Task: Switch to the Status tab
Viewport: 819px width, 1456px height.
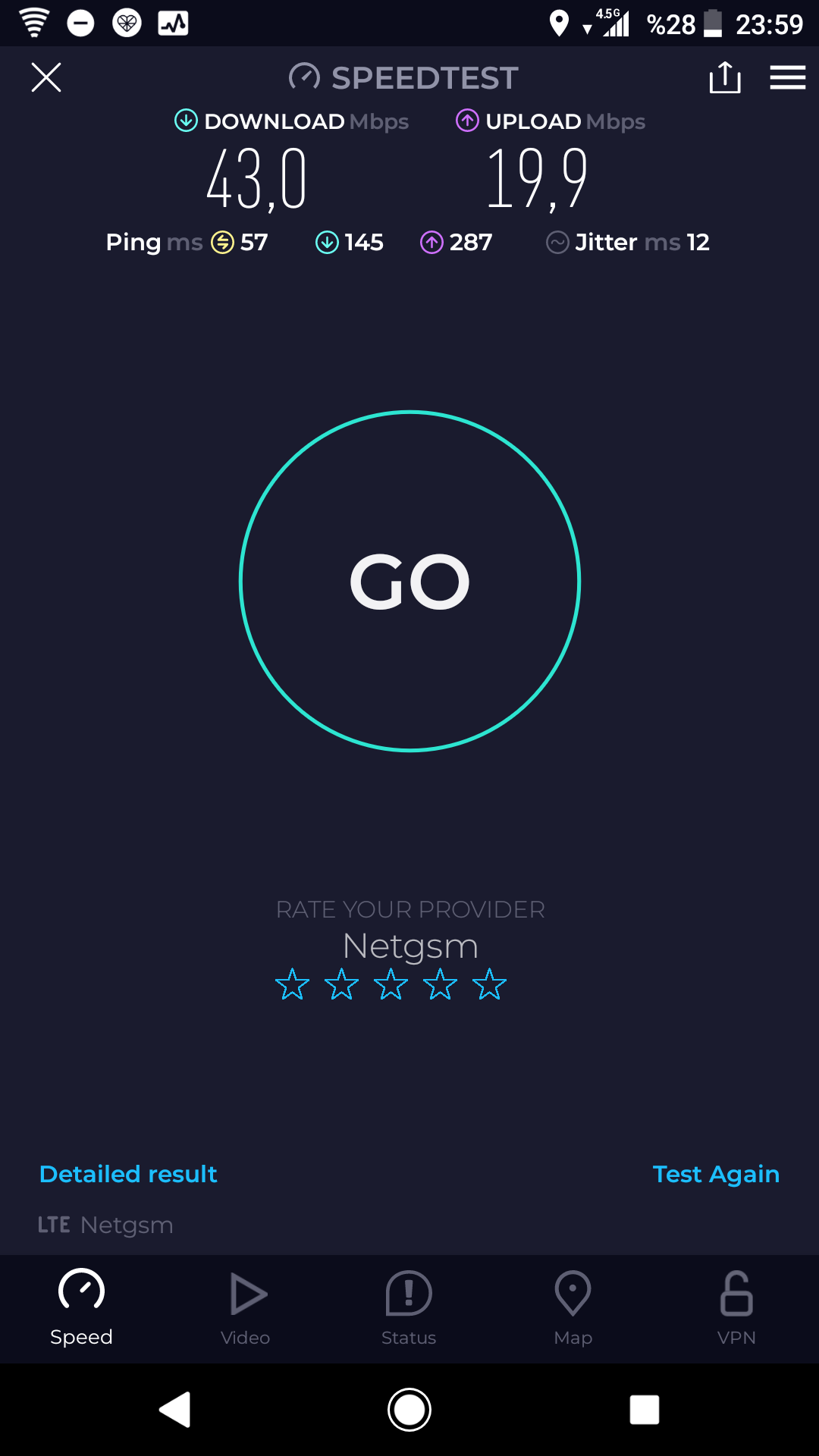Action: [409, 1309]
